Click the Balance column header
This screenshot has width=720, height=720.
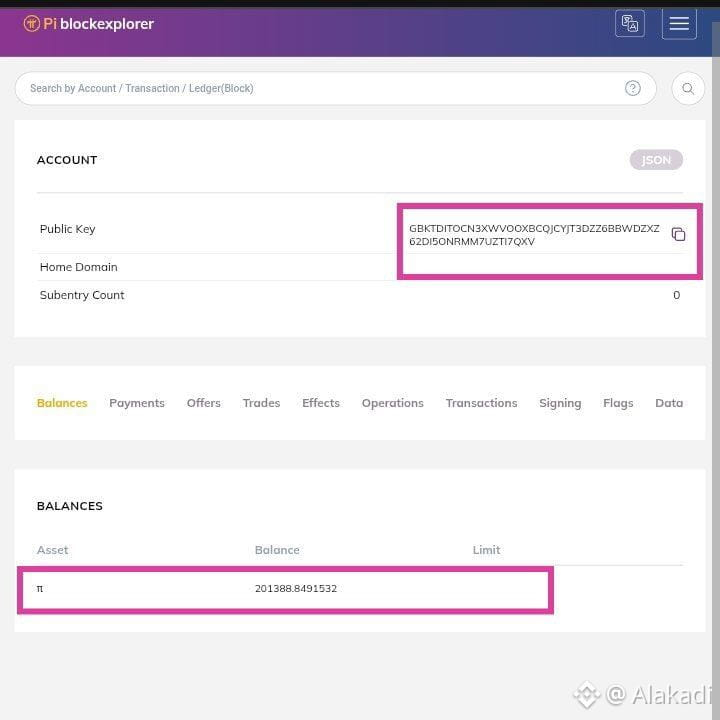[277, 550]
